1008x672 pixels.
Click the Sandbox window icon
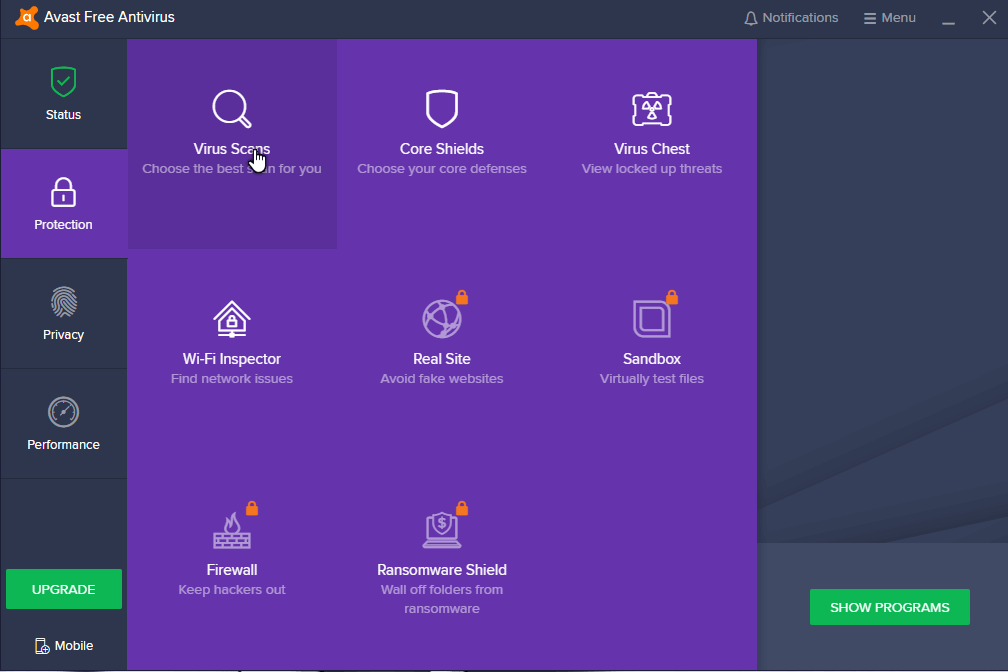pyautogui.click(x=651, y=319)
